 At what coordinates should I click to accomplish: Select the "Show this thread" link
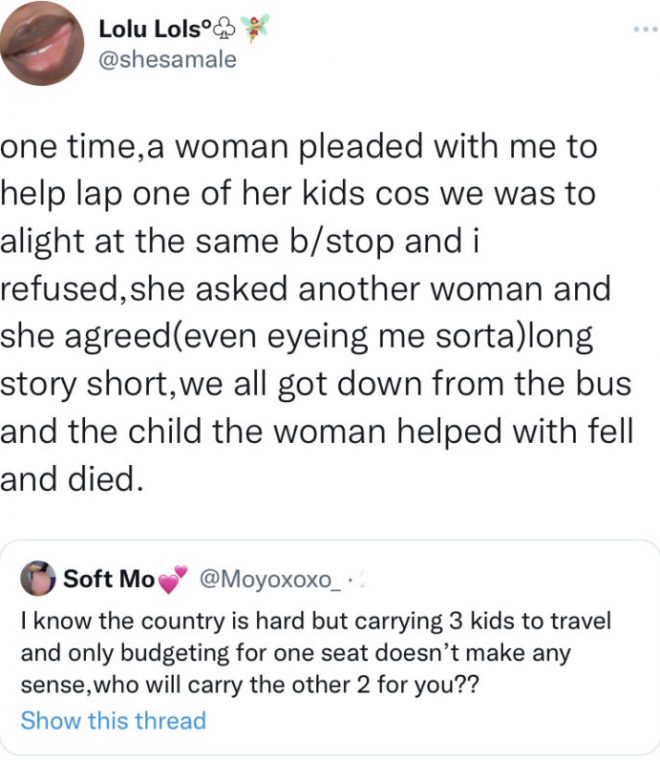click(x=113, y=720)
